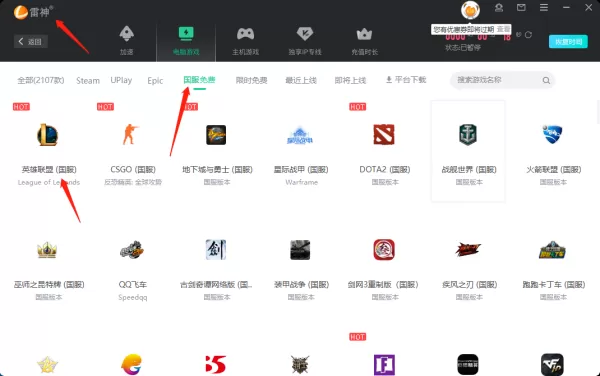Filter games by Steam
600x376 pixels.
pyautogui.click(x=88, y=80)
